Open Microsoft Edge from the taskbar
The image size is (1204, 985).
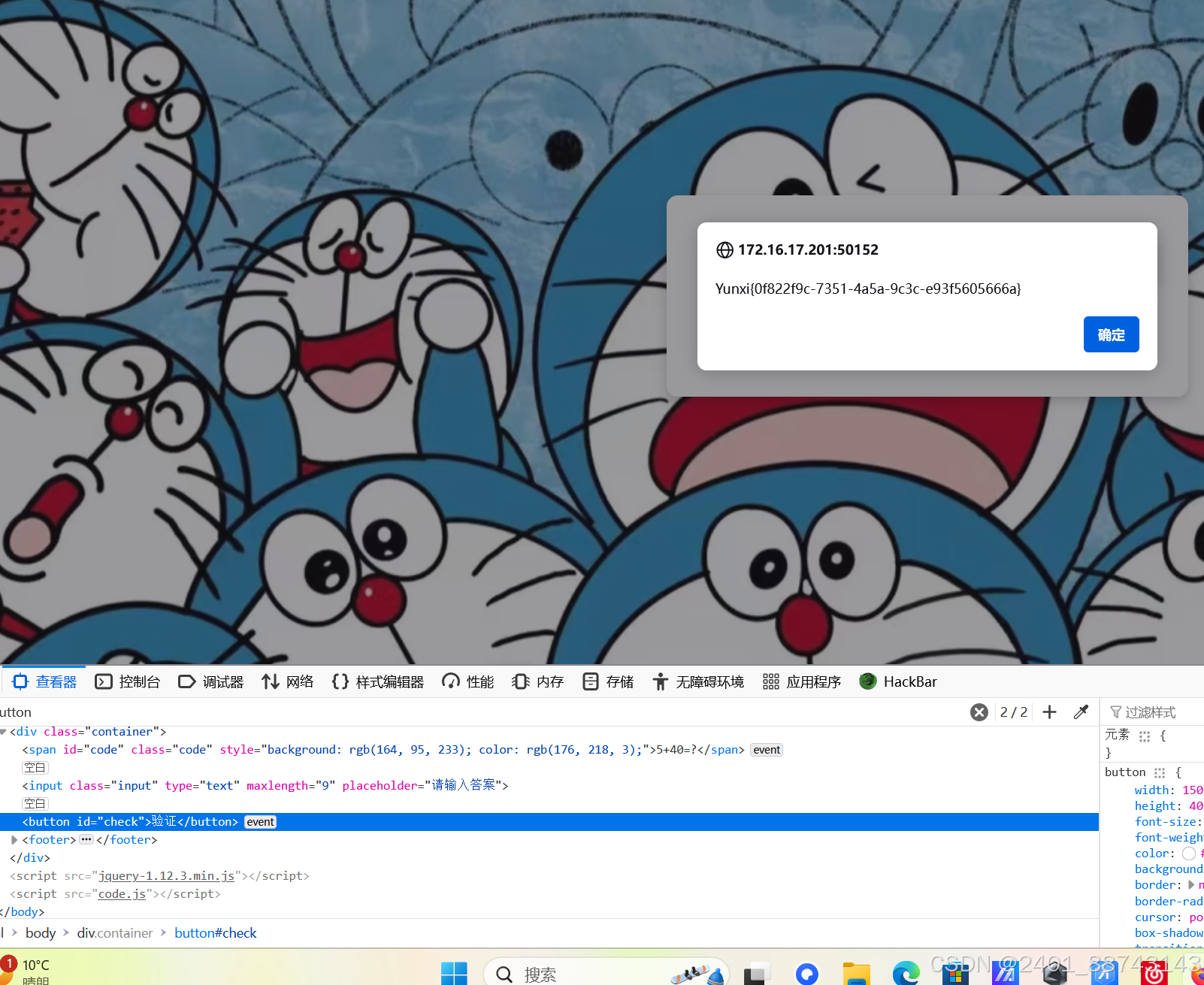coord(906,974)
